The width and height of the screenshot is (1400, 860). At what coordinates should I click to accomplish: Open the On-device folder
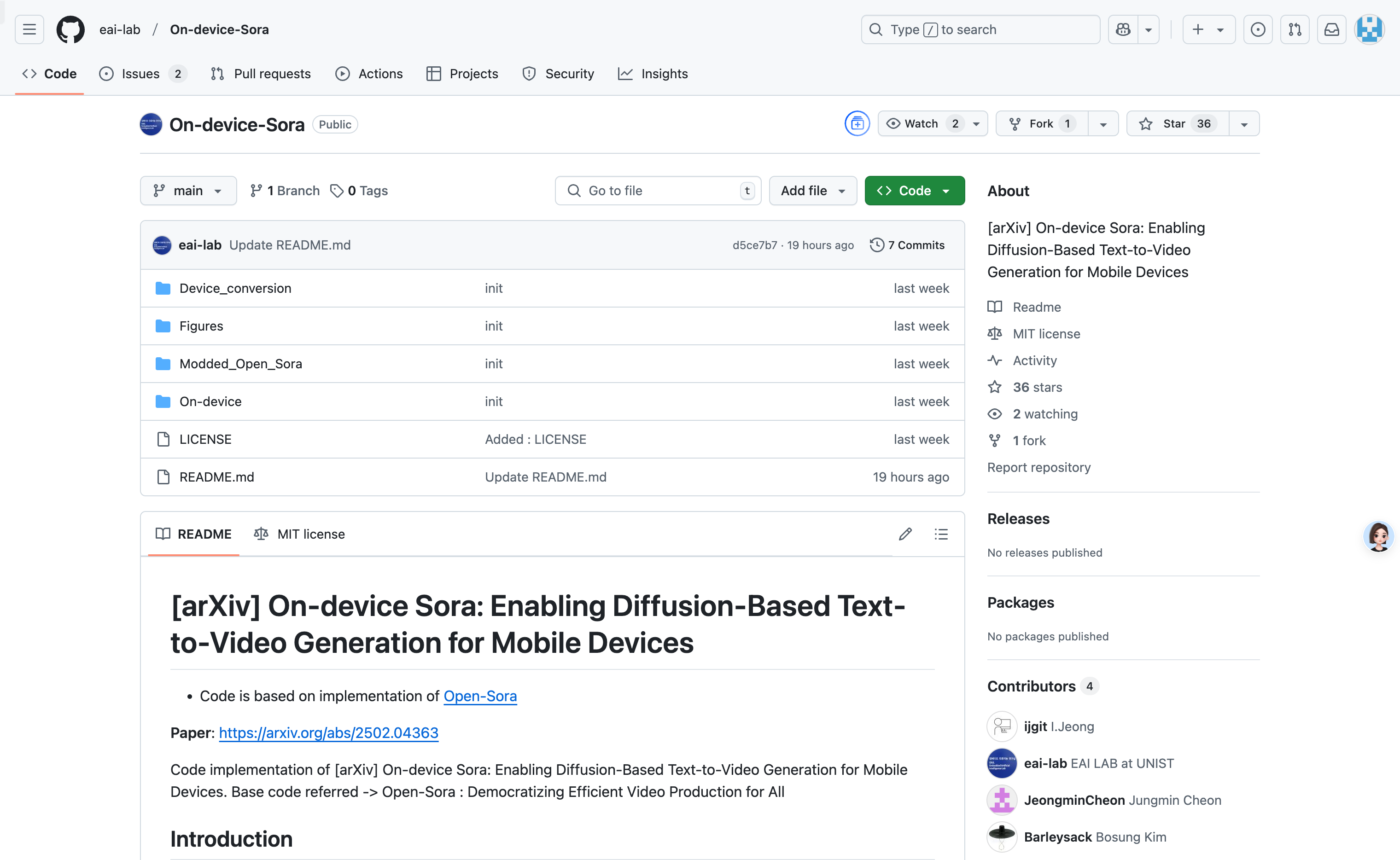(x=210, y=401)
